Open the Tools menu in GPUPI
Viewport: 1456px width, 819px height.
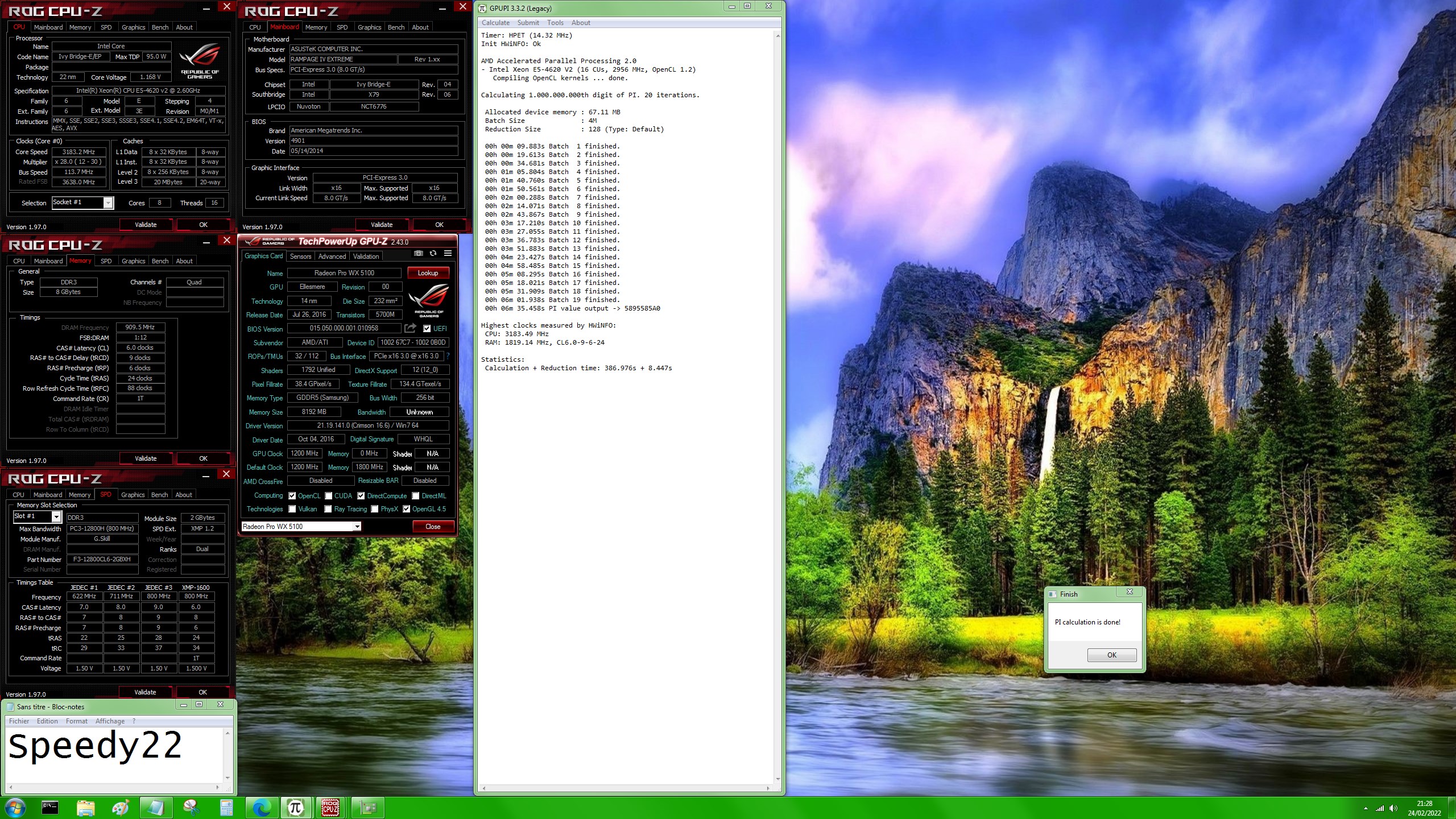pyautogui.click(x=555, y=23)
